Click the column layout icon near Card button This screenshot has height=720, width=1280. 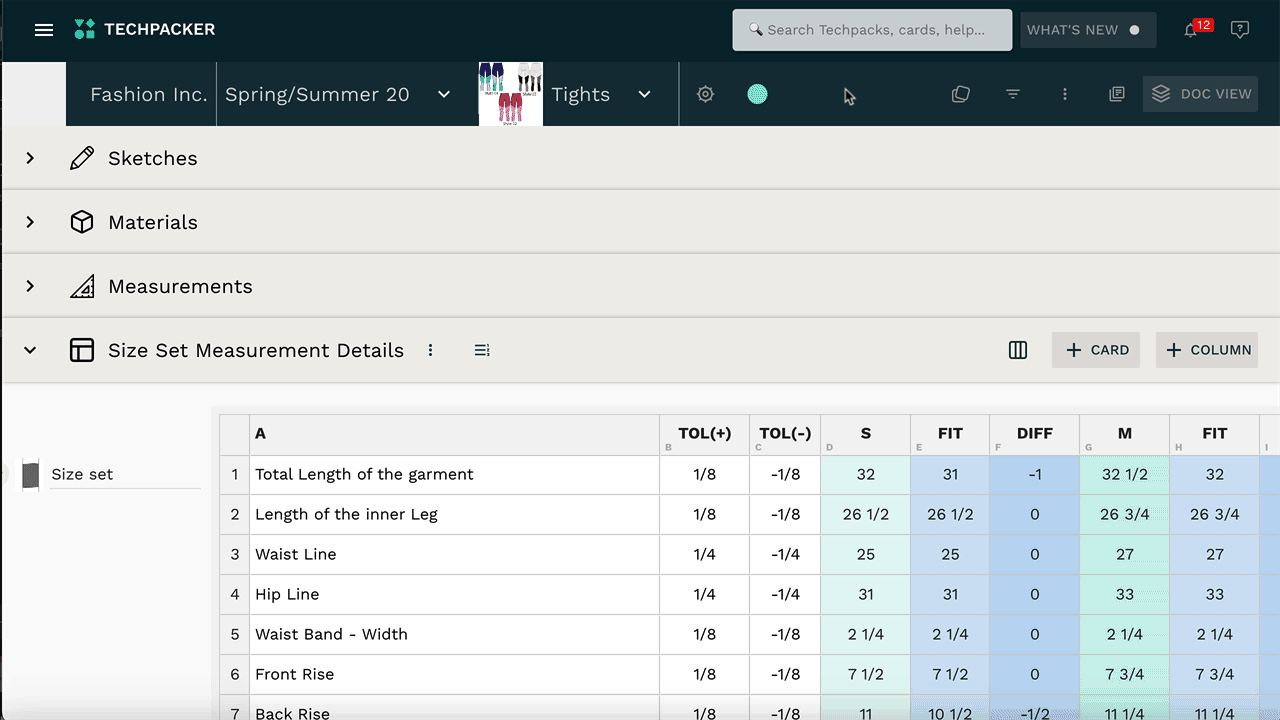tap(1018, 350)
